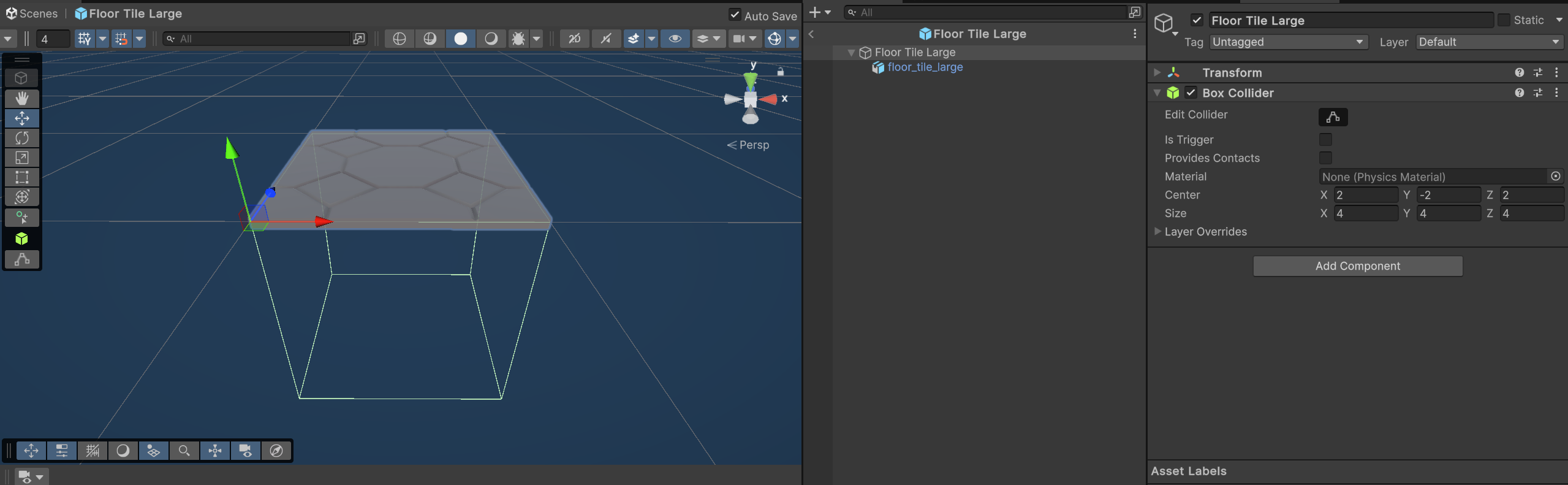Toggle the Tools overlay move arrows button in bottom bar
1568x485 pixels.
coord(31,451)
